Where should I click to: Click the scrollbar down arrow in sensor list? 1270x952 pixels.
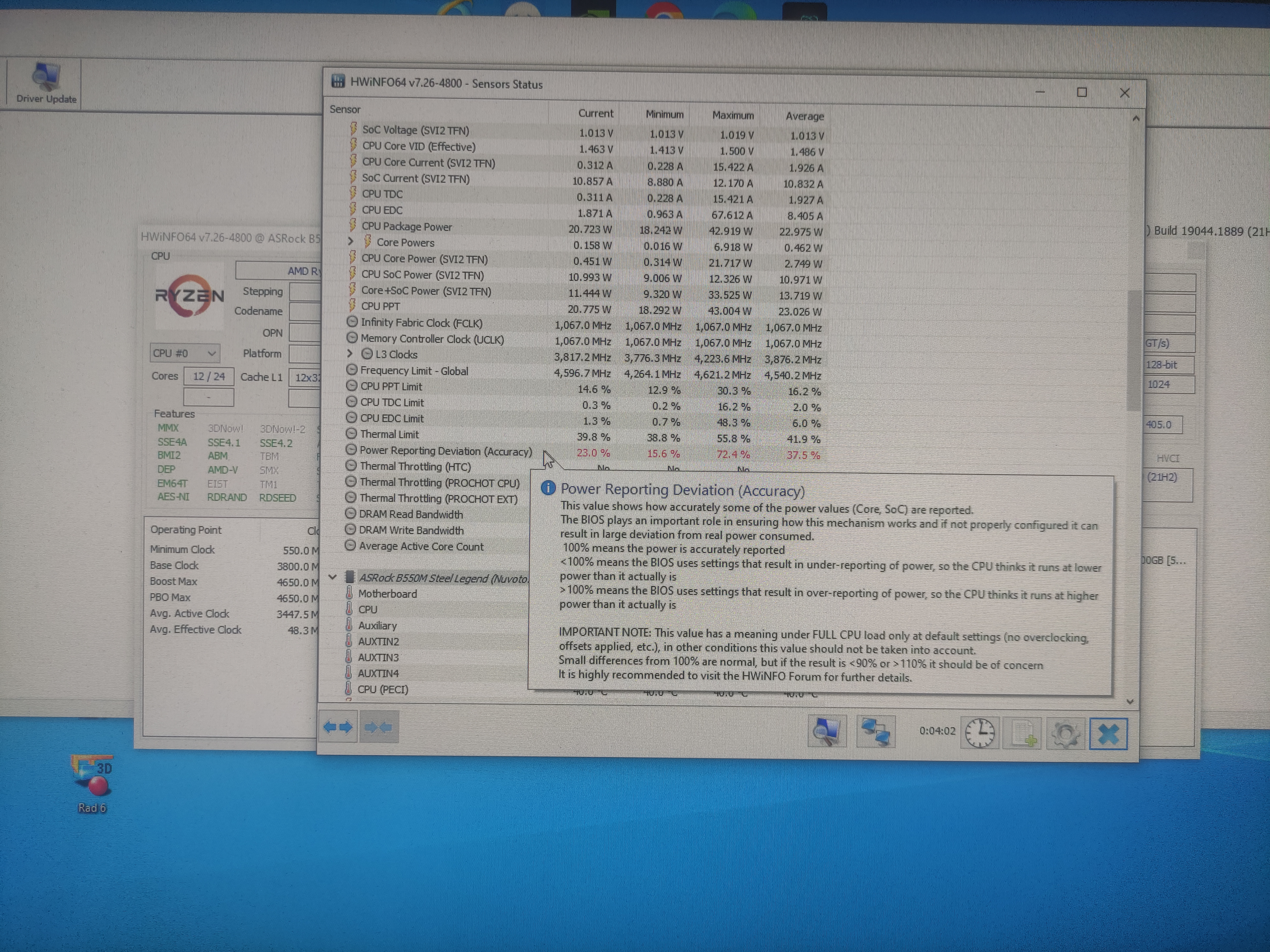pyautogui.click(x=1129, y=701)
